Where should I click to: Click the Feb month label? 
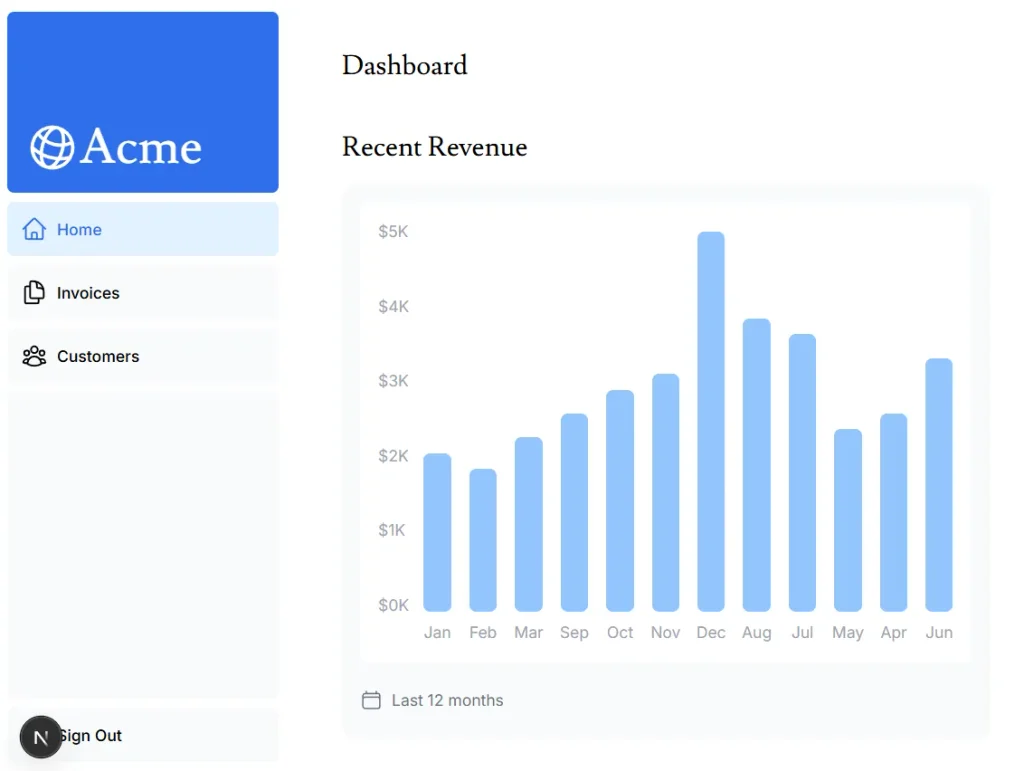tap(483, 633)
